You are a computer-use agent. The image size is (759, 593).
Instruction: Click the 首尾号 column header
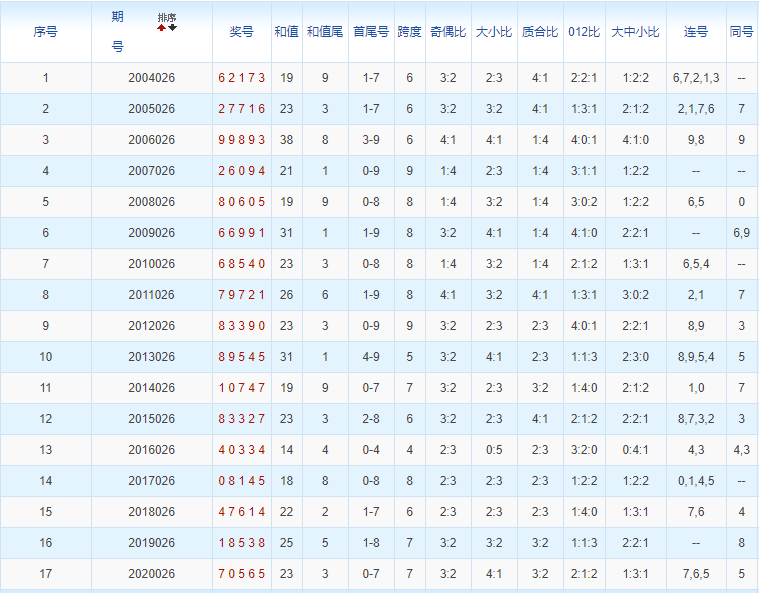click(371, 32)
